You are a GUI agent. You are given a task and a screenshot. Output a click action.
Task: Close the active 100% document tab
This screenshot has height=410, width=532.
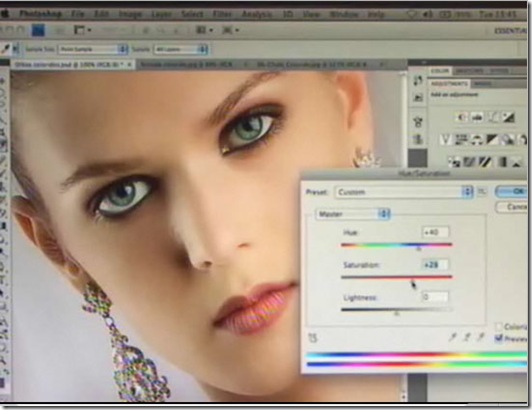click(x=129, y=64)
